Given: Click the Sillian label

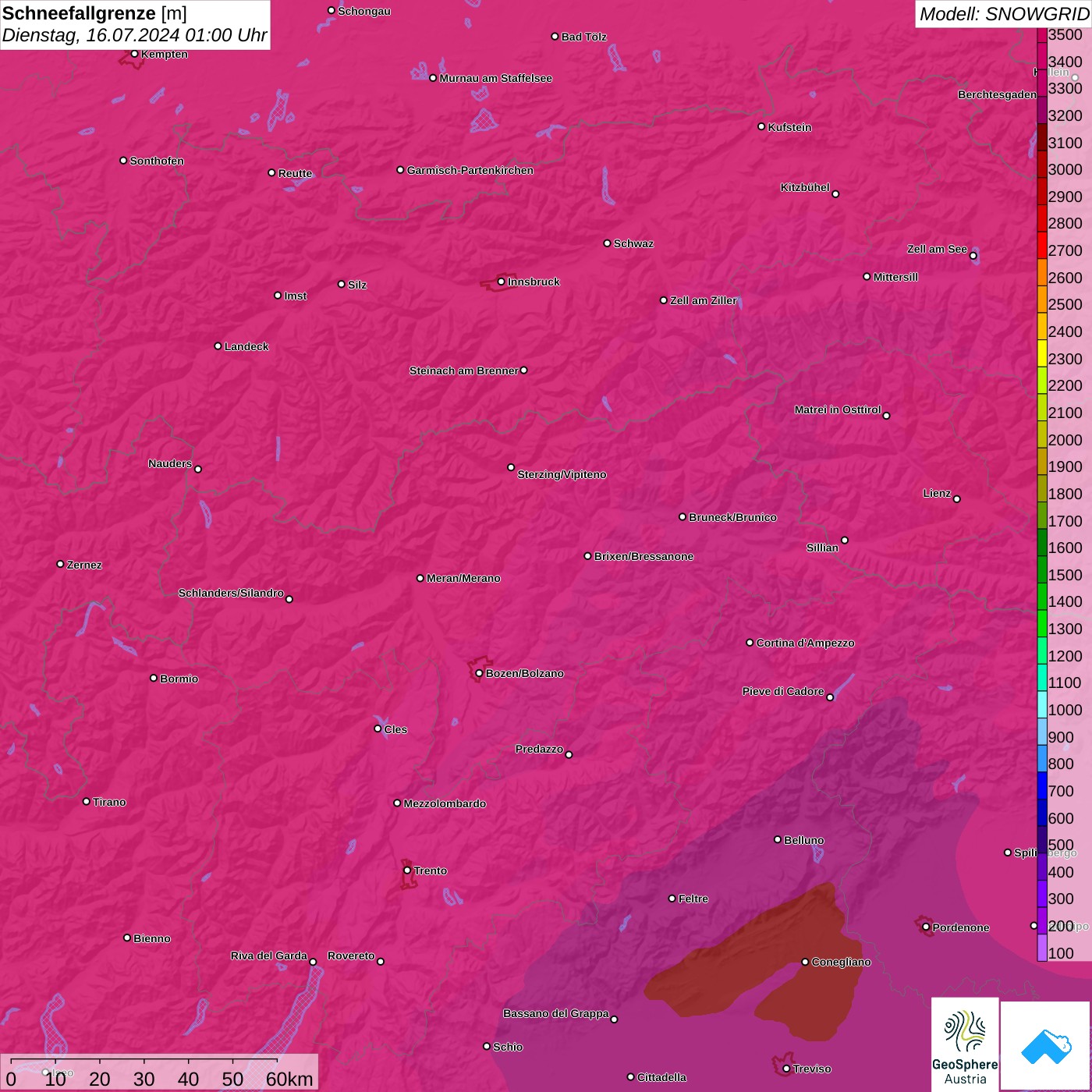Looking at the screenshot, I should [x=822, y=548].
